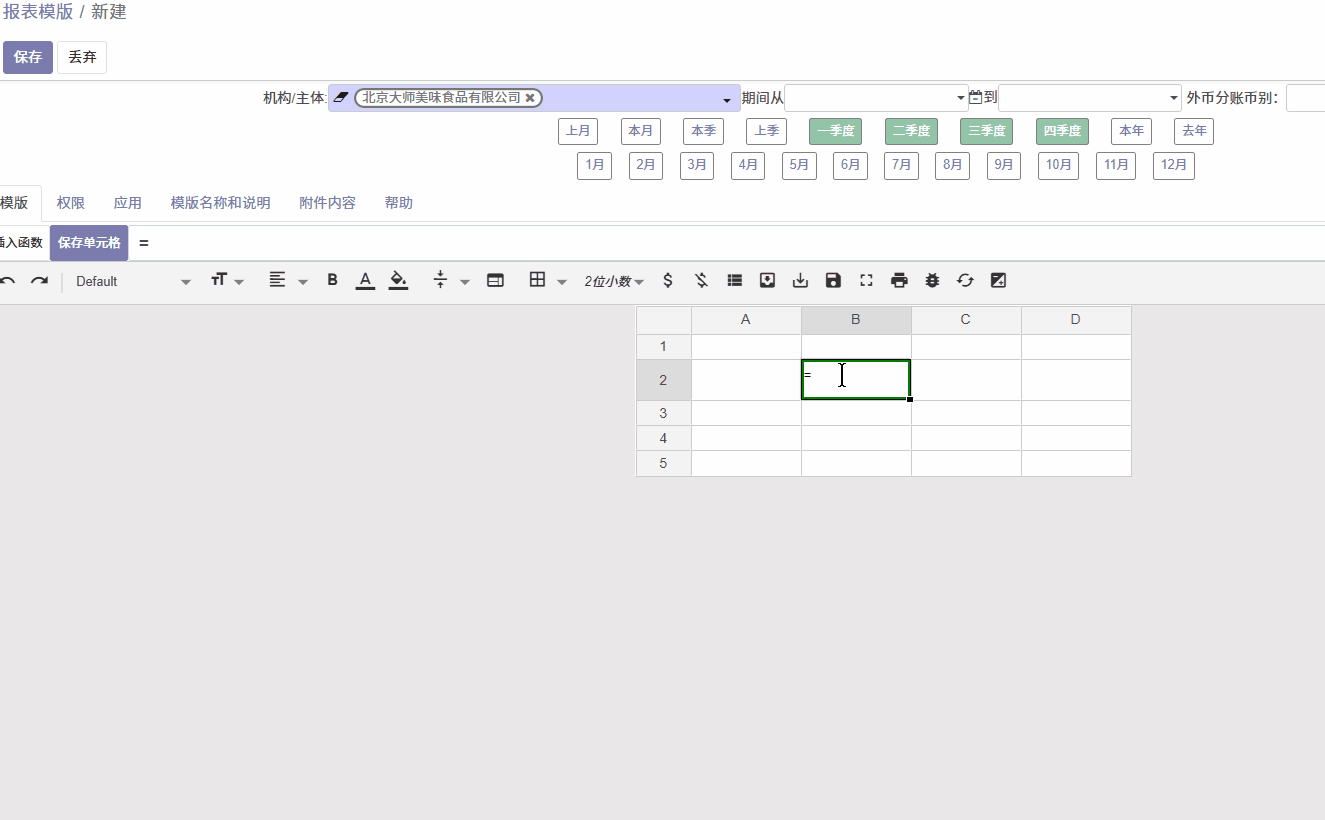The width and height of the screenshot is (1325, 820).
Task: Click the dollar sign currency icon
Action: point(668,281)
